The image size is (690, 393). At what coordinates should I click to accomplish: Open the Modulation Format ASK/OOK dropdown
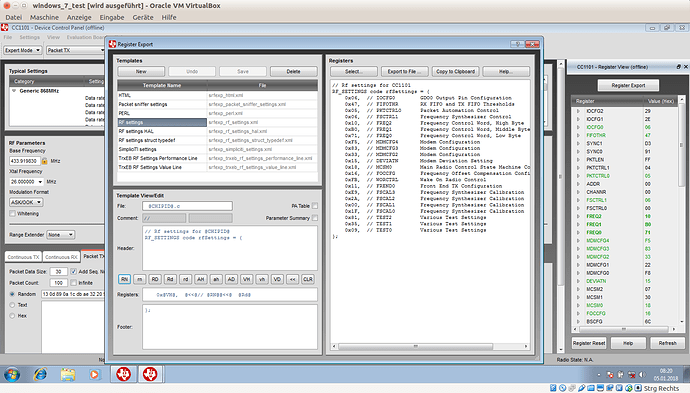click(x=26, y=202)
